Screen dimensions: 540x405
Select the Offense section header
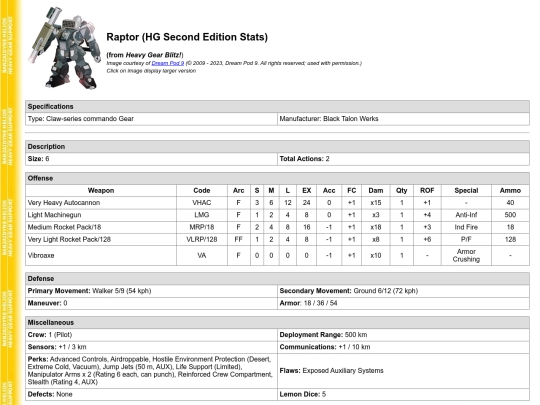(x=277, y=178)
